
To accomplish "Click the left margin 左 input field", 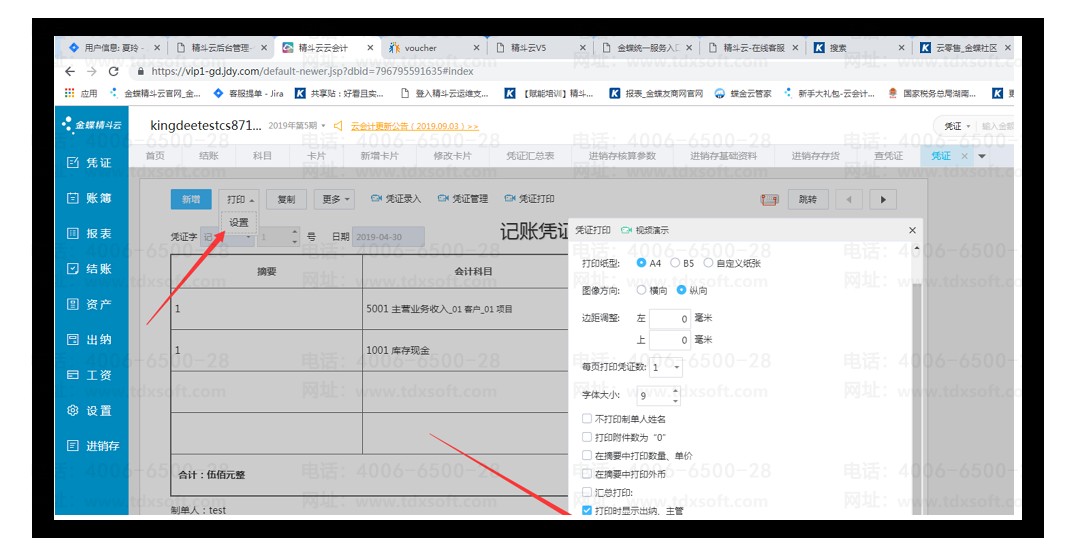I will coord(669,319).
